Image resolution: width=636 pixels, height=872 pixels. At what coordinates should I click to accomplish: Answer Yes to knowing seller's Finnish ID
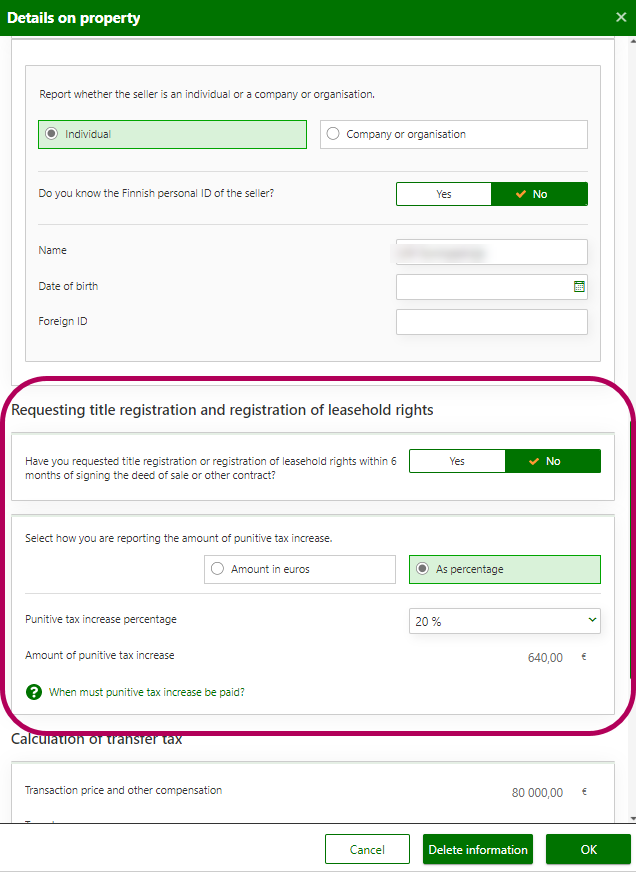(x=444, y=194)
